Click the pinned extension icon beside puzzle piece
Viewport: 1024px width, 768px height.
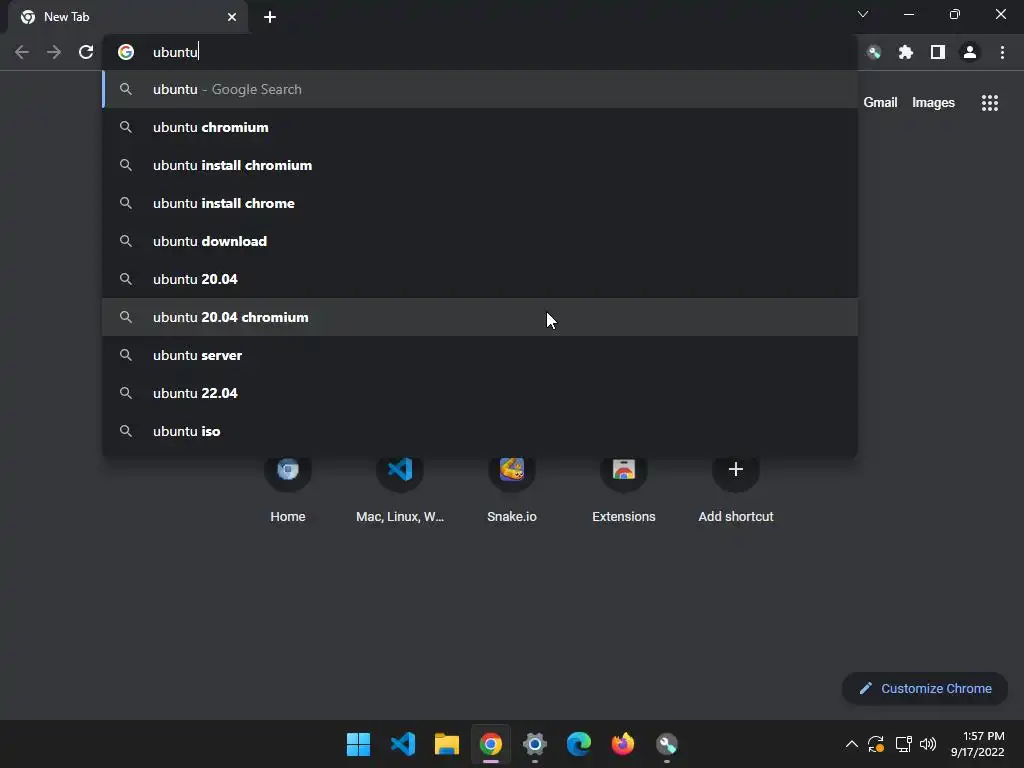click(x=874, y=52)
